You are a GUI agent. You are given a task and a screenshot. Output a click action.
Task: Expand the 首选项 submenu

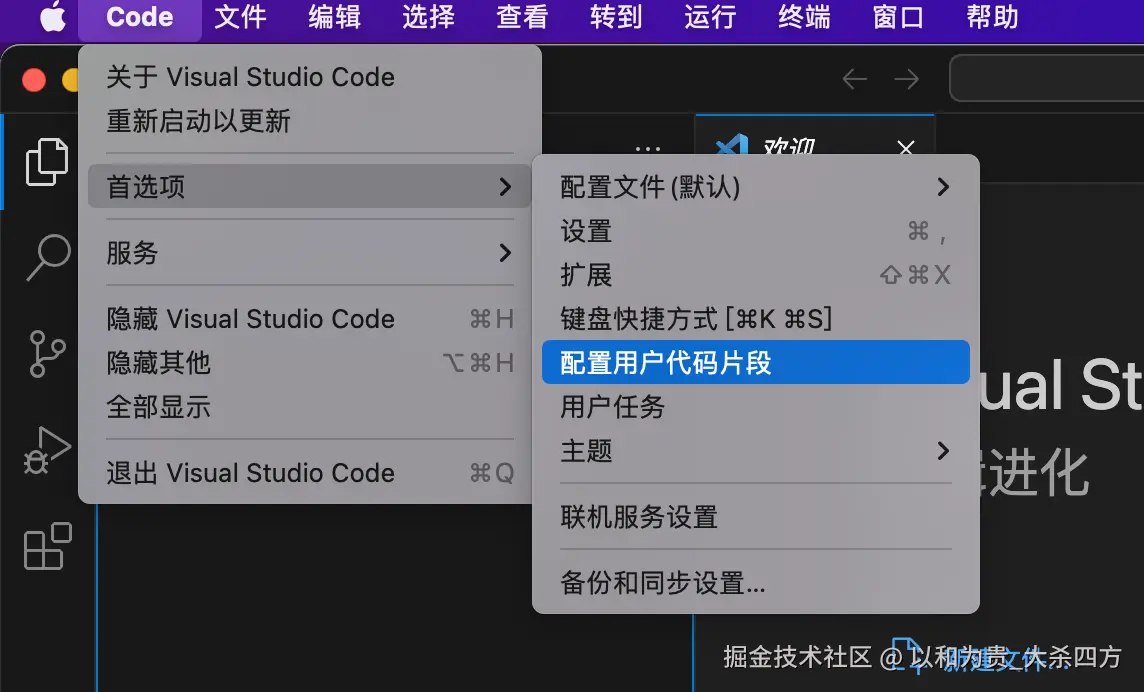pos(309,186)
